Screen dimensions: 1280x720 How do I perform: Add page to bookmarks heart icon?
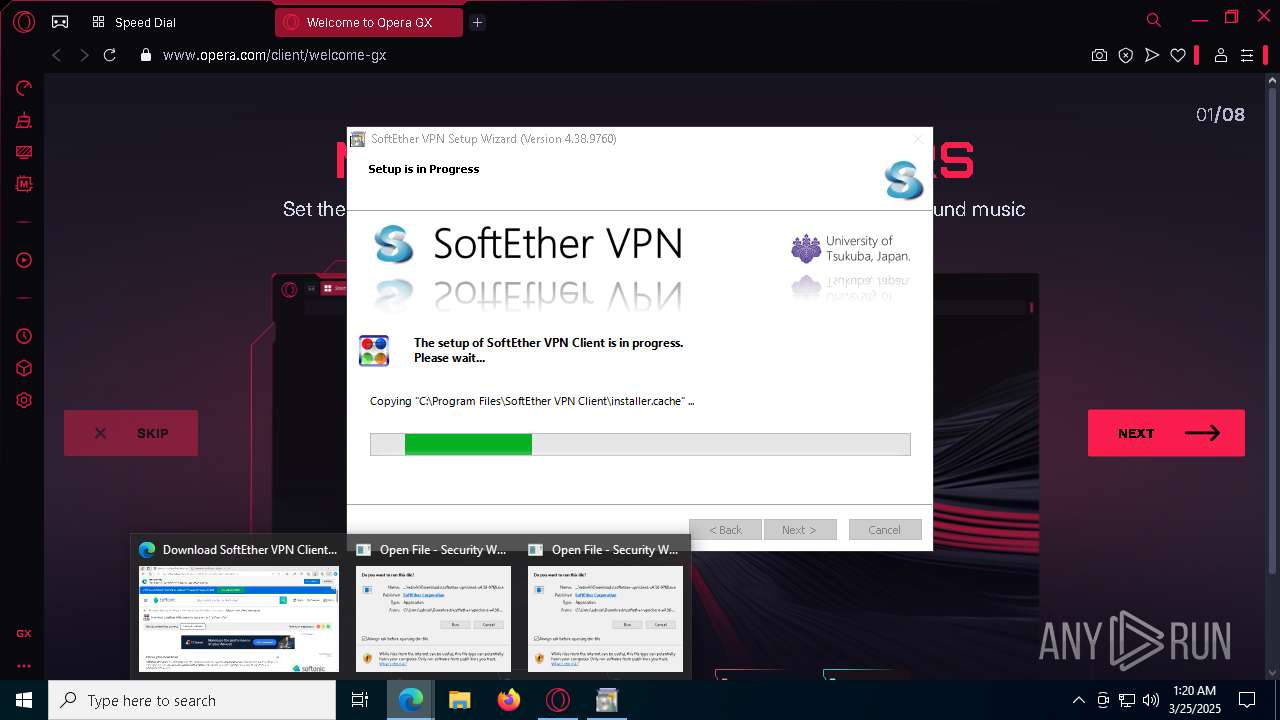pos(1178,55)
